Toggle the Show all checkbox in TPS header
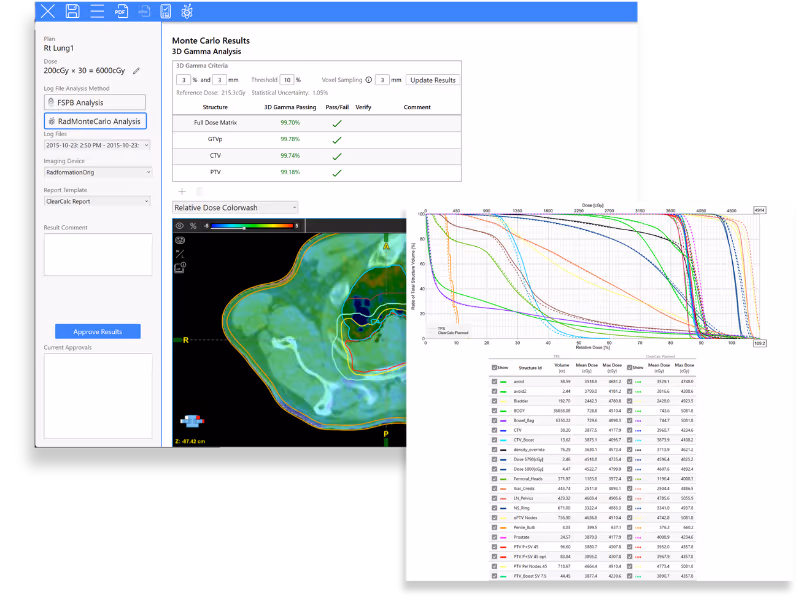This screenshot has height=600, width=800. coord(494,367)
